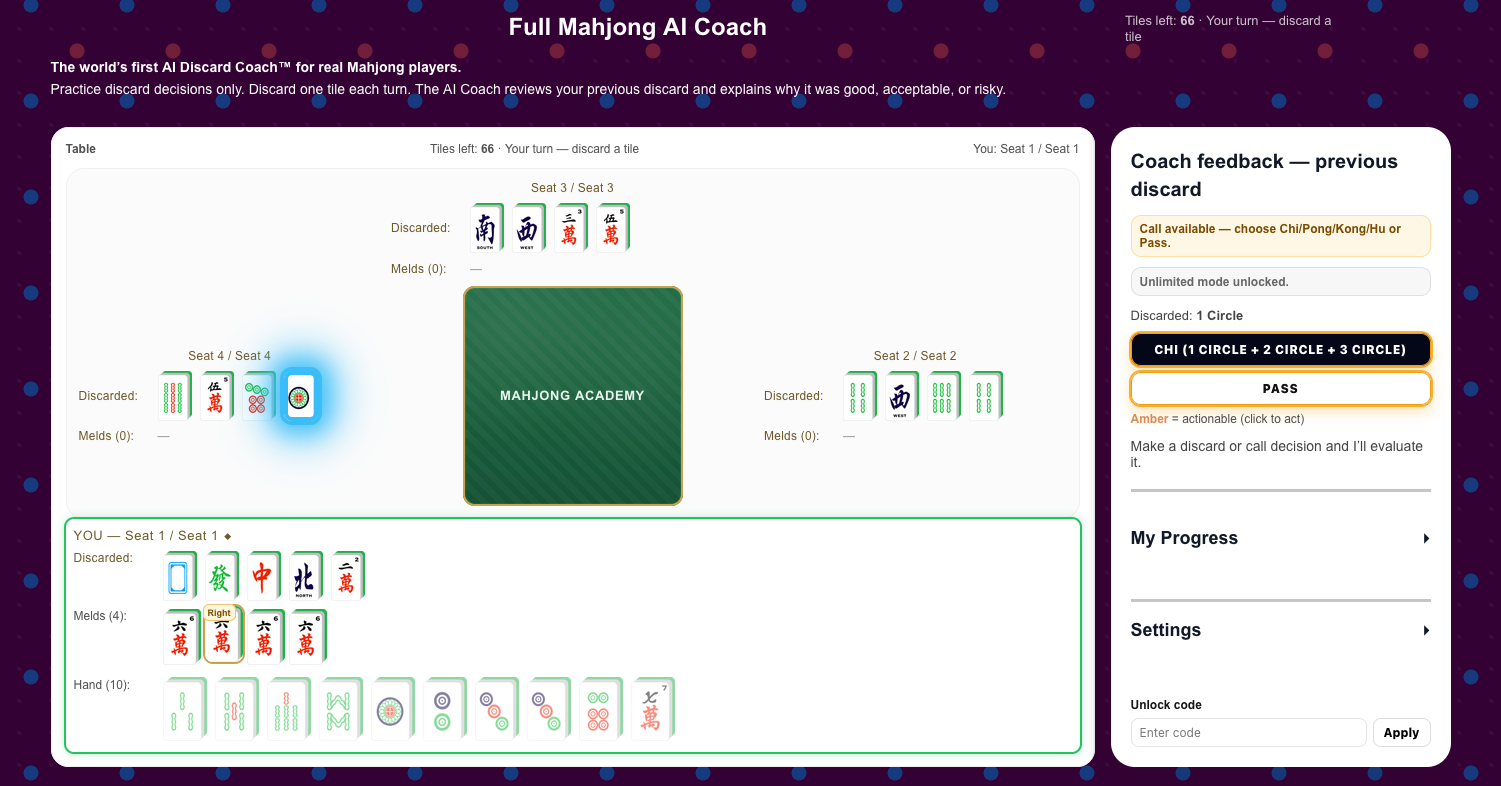Click the 'Seat 2 / Seat 2' label
Image resolution: width=1501 pixels, height=786 pixels.
(915, 356)
